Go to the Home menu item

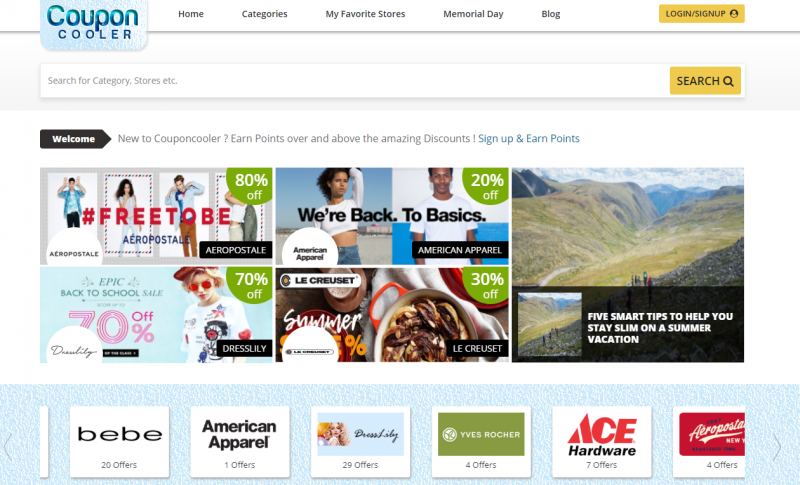coord(190,14)
